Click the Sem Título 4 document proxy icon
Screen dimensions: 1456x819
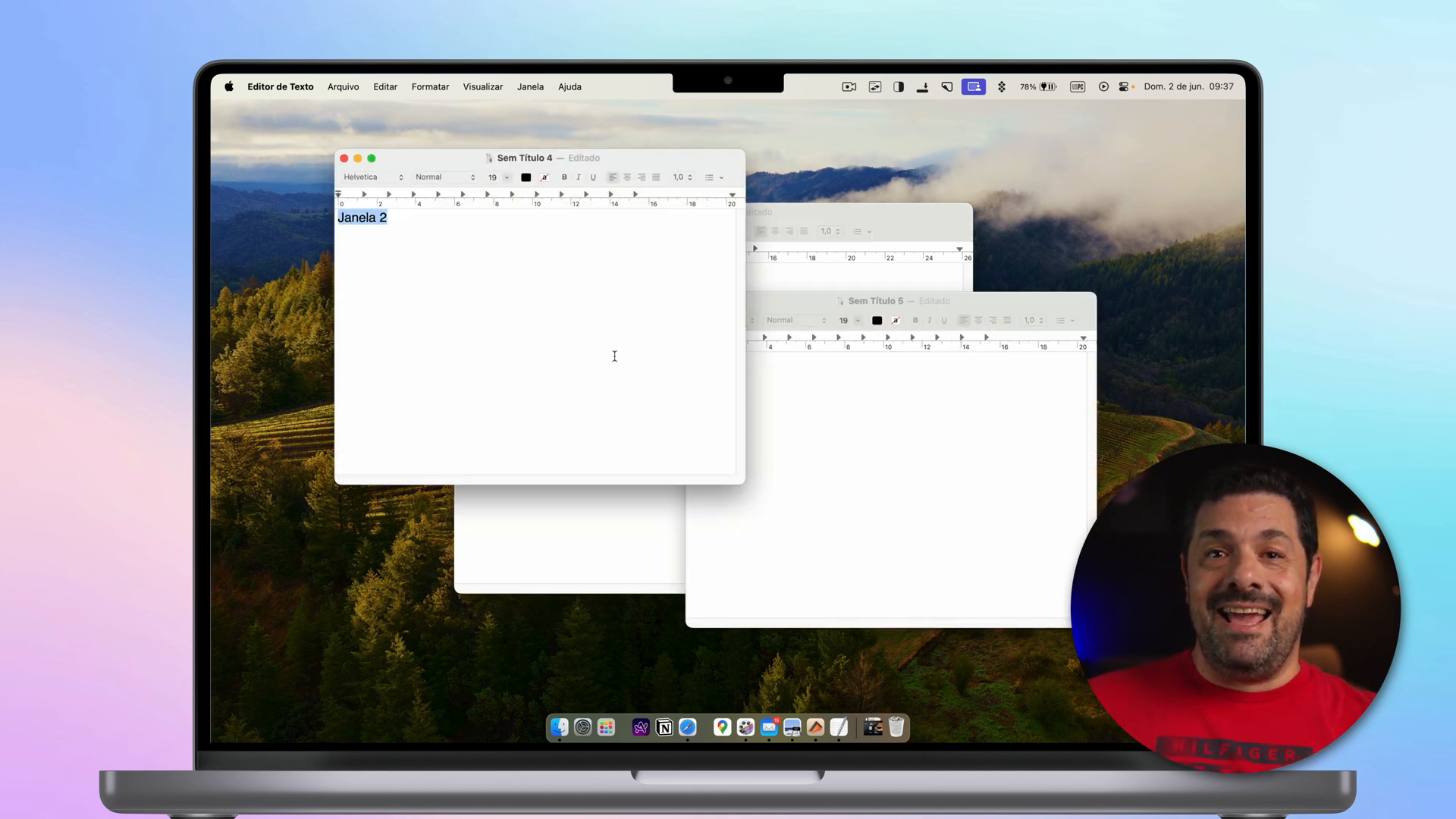489,158
